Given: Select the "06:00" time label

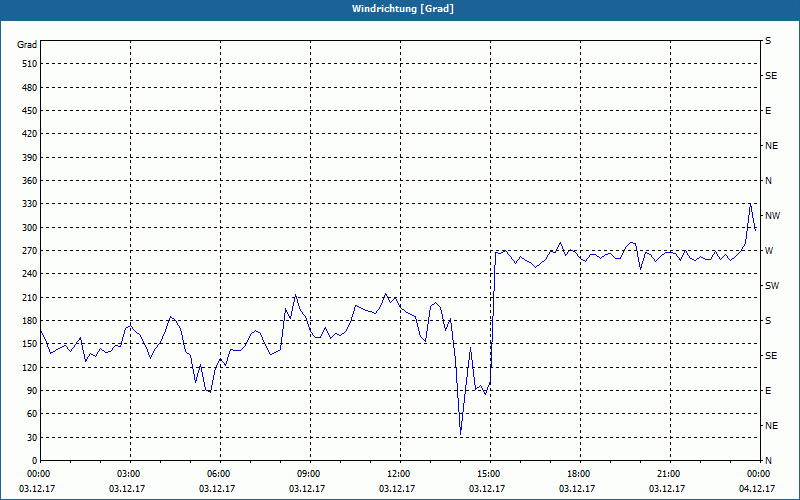Looking at the screenshot, I should point(217,474).
